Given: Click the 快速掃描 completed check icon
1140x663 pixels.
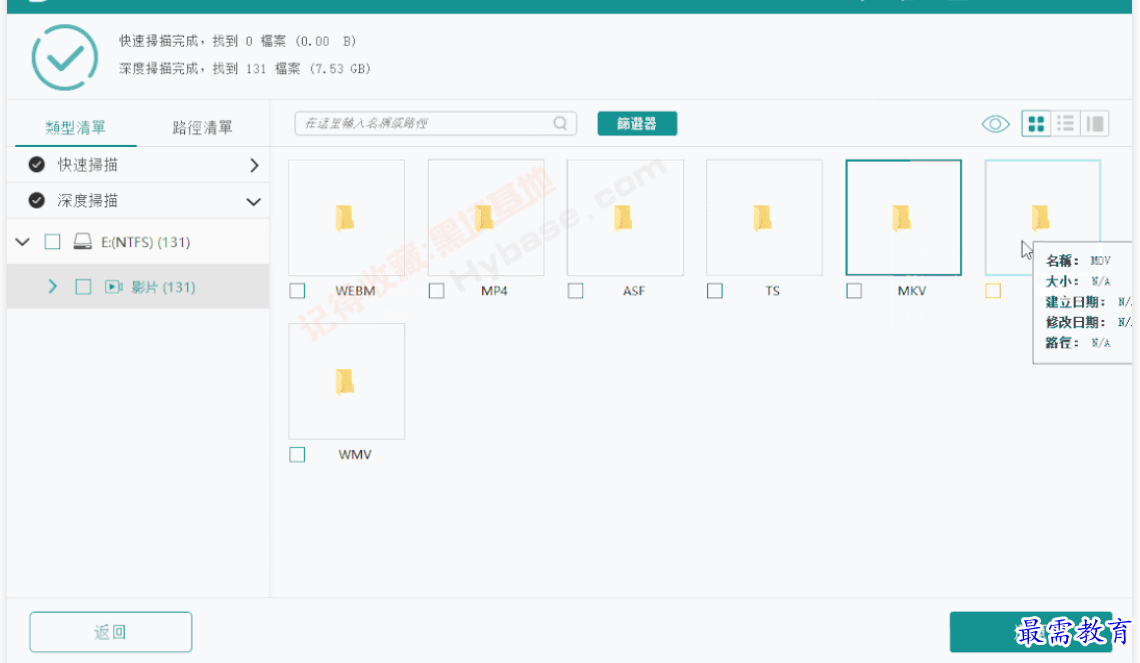Looking at the screenshot, I should tap(36, 165).
